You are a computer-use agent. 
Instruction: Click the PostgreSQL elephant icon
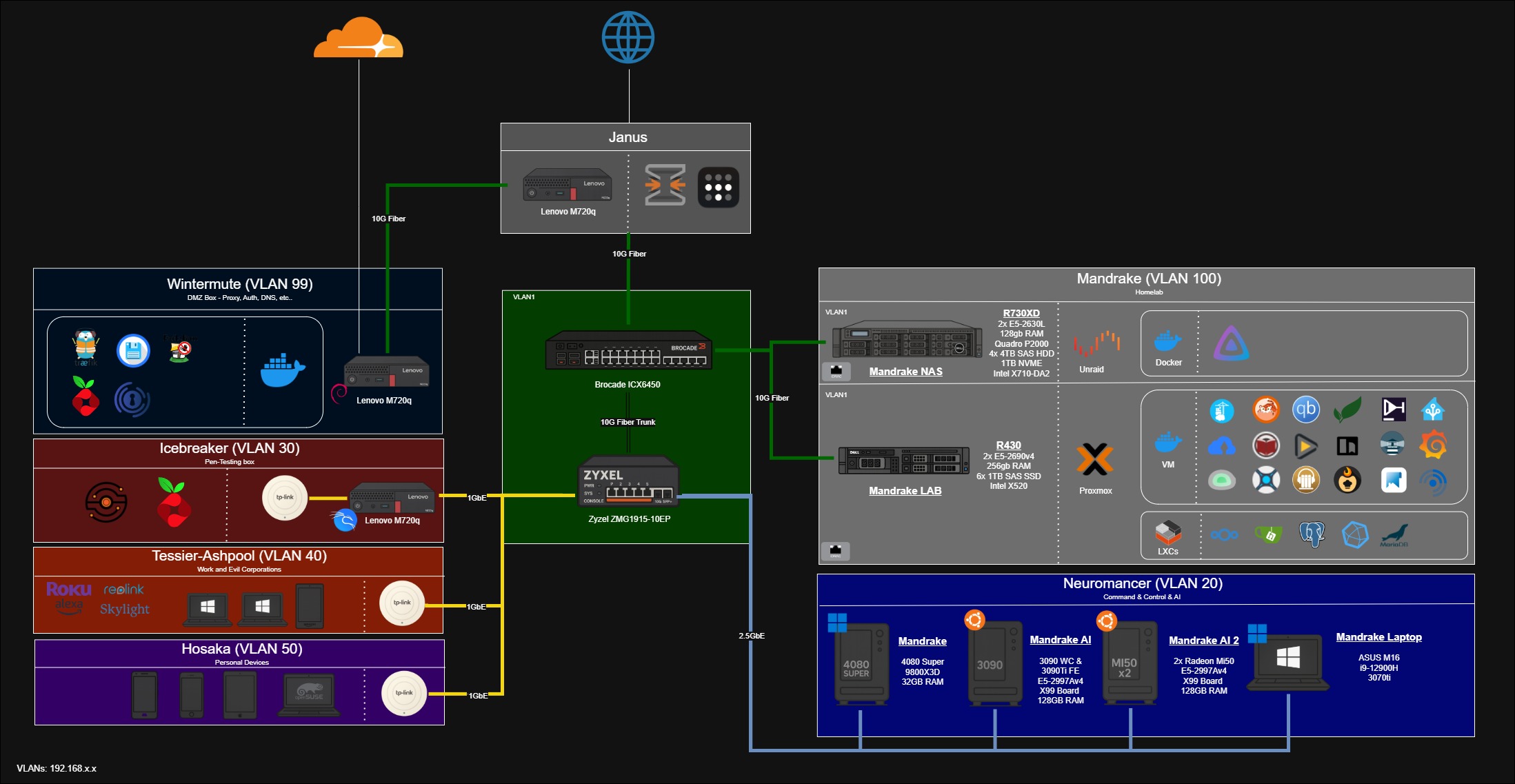pyautogui.click(x=1312, y=534)
